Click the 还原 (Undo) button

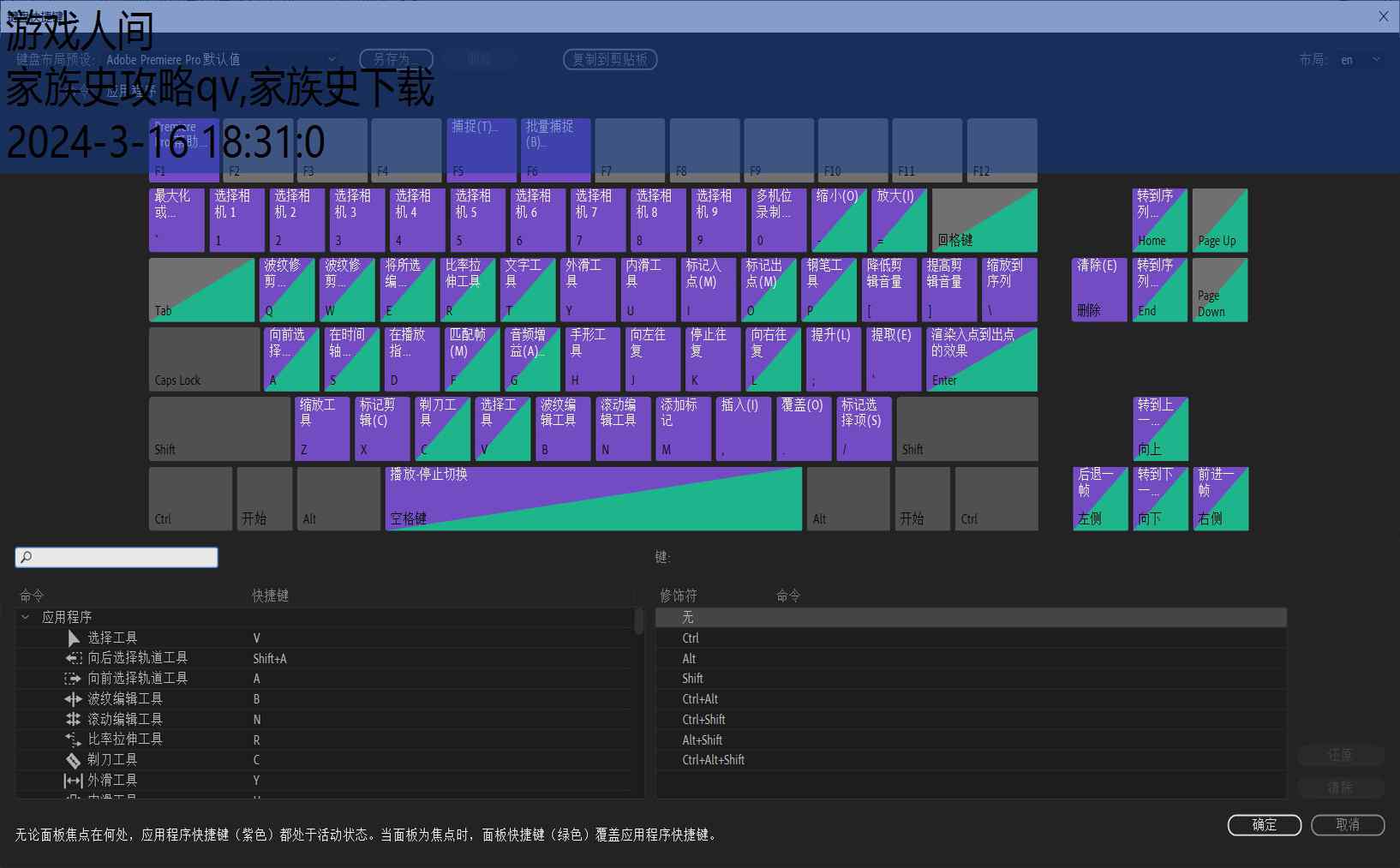[1341, 755]
